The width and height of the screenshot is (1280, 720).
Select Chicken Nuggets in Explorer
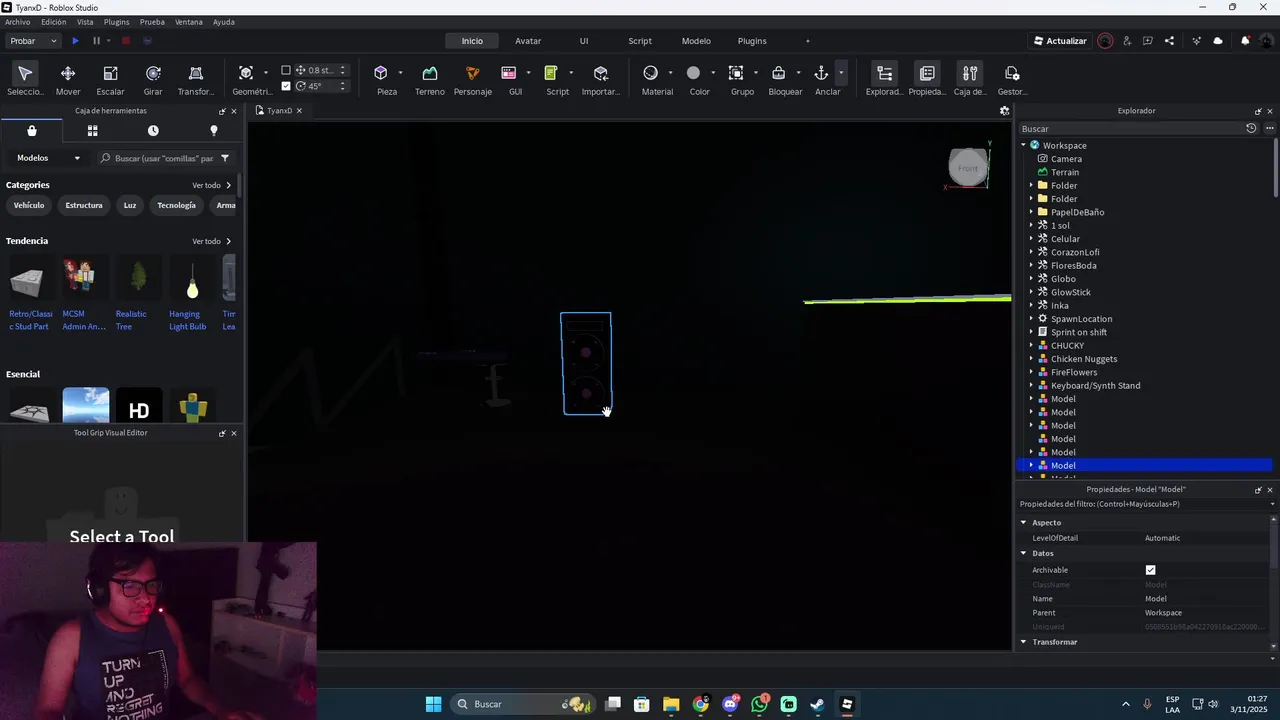pos(1084,359)
